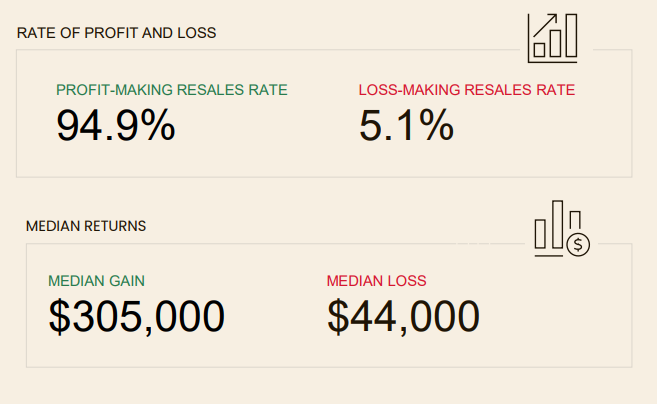Click the dollar coin symbol
The height and width of the screenshot is (404, 657).
tap(579, 243)
